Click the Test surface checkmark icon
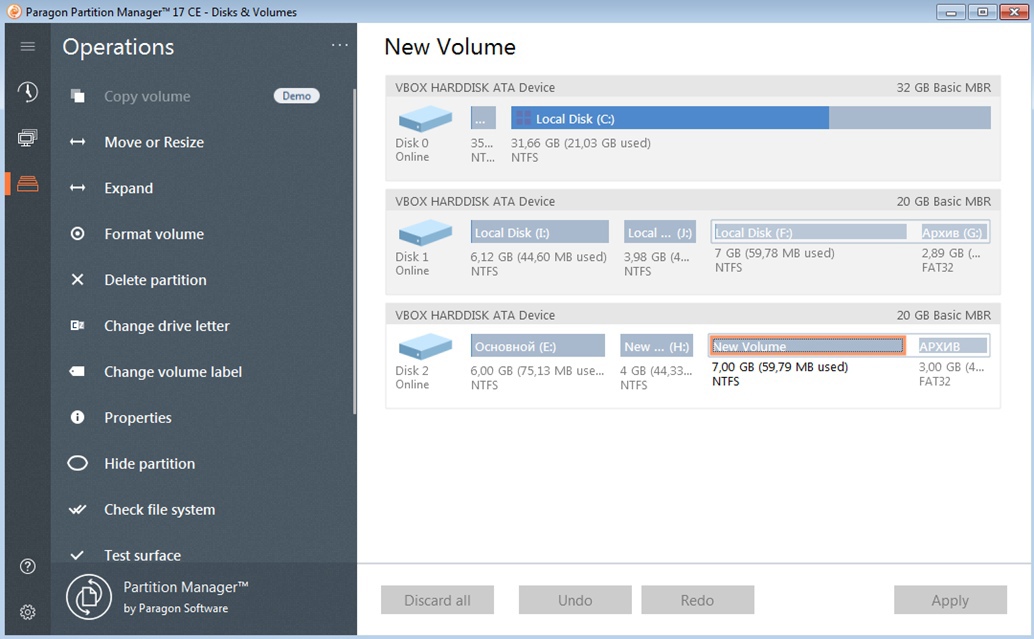1034x639 pixels. tap(78, 555)
